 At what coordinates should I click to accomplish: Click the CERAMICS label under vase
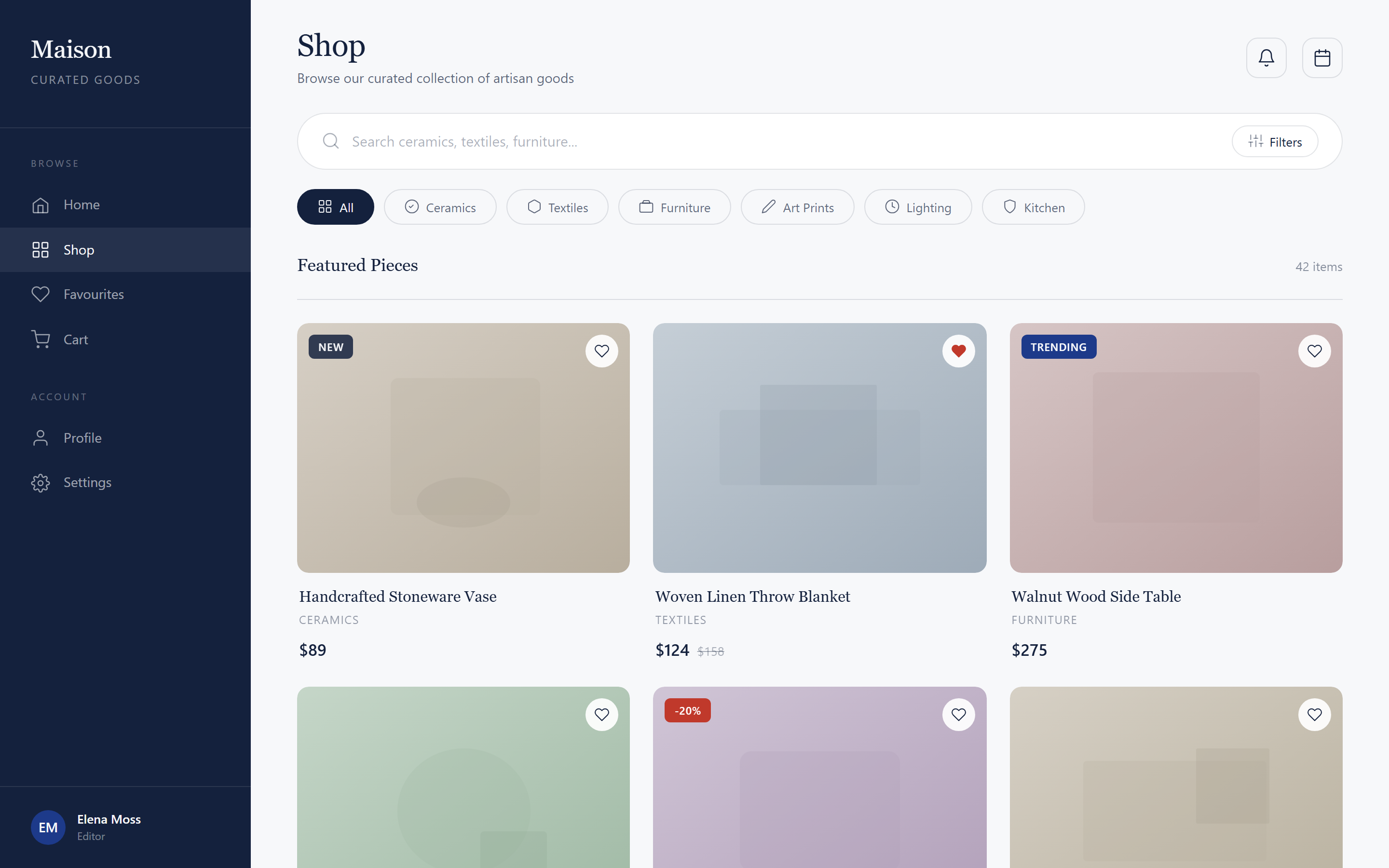(x=329, y=620)
